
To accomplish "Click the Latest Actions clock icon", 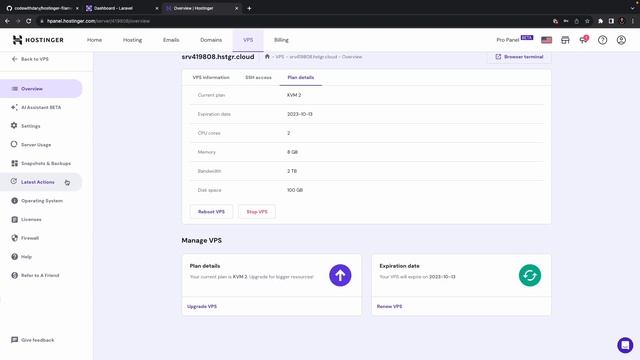I will point(14,182).
